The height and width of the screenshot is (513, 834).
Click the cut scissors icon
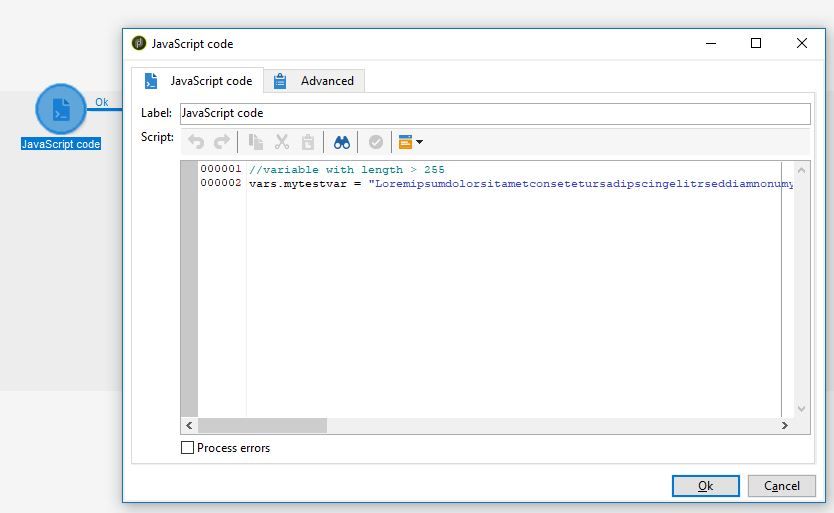282,142
